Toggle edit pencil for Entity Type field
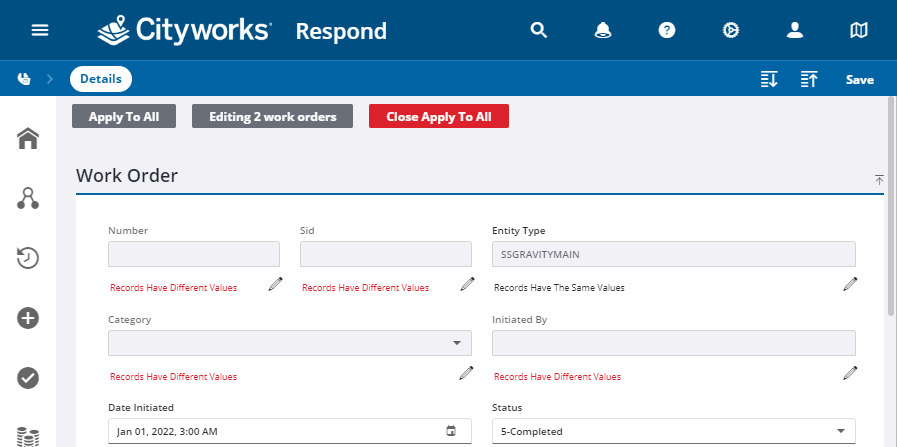 pyautogui.click(x=850, y=285)
